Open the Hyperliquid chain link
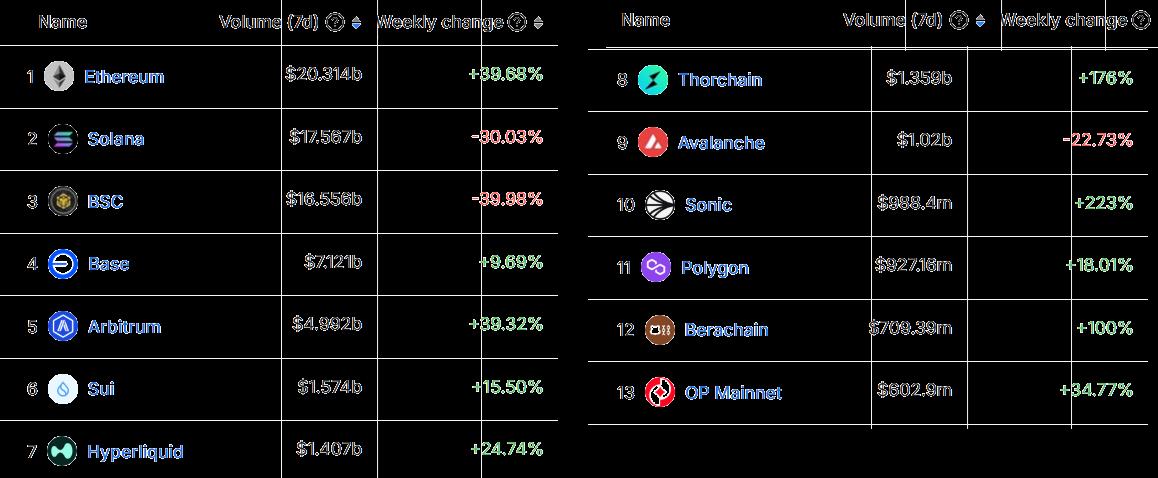Screen dimensions: 1158x478 tap(135, 451)
